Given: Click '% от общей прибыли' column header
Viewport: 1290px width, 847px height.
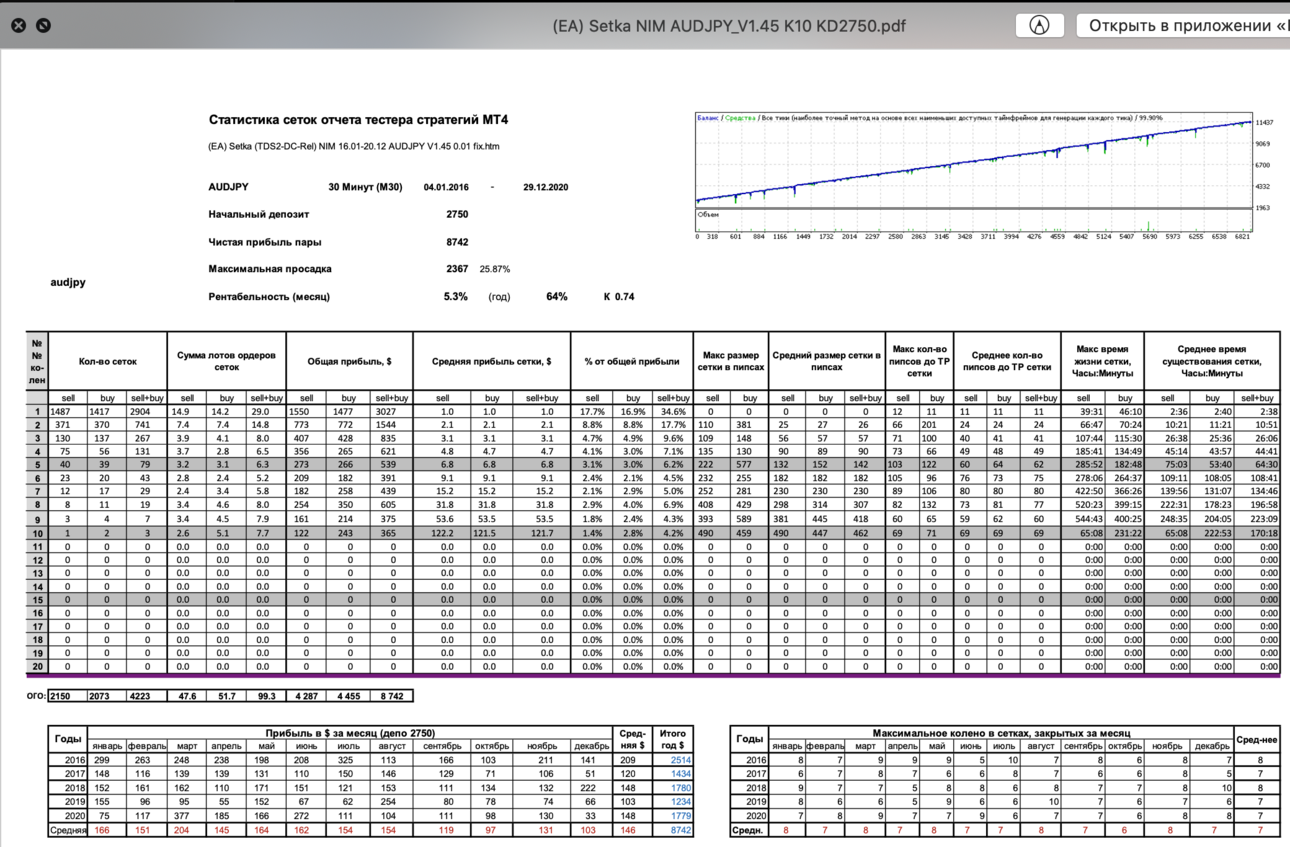Looking at the screenshot, I should [632, 361].
